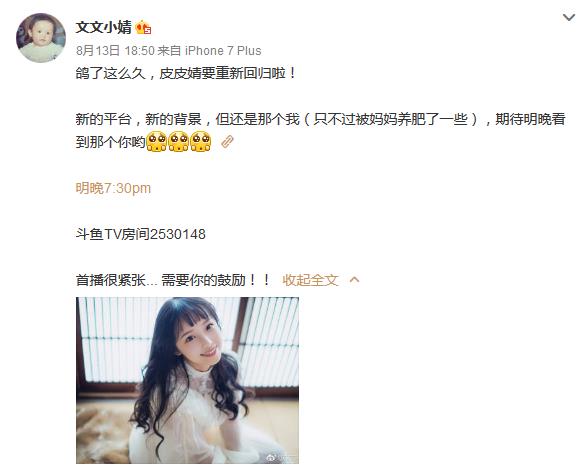Click the middle wide-eyed emoji
581x467 pixels.
click(x=179, y=142)
